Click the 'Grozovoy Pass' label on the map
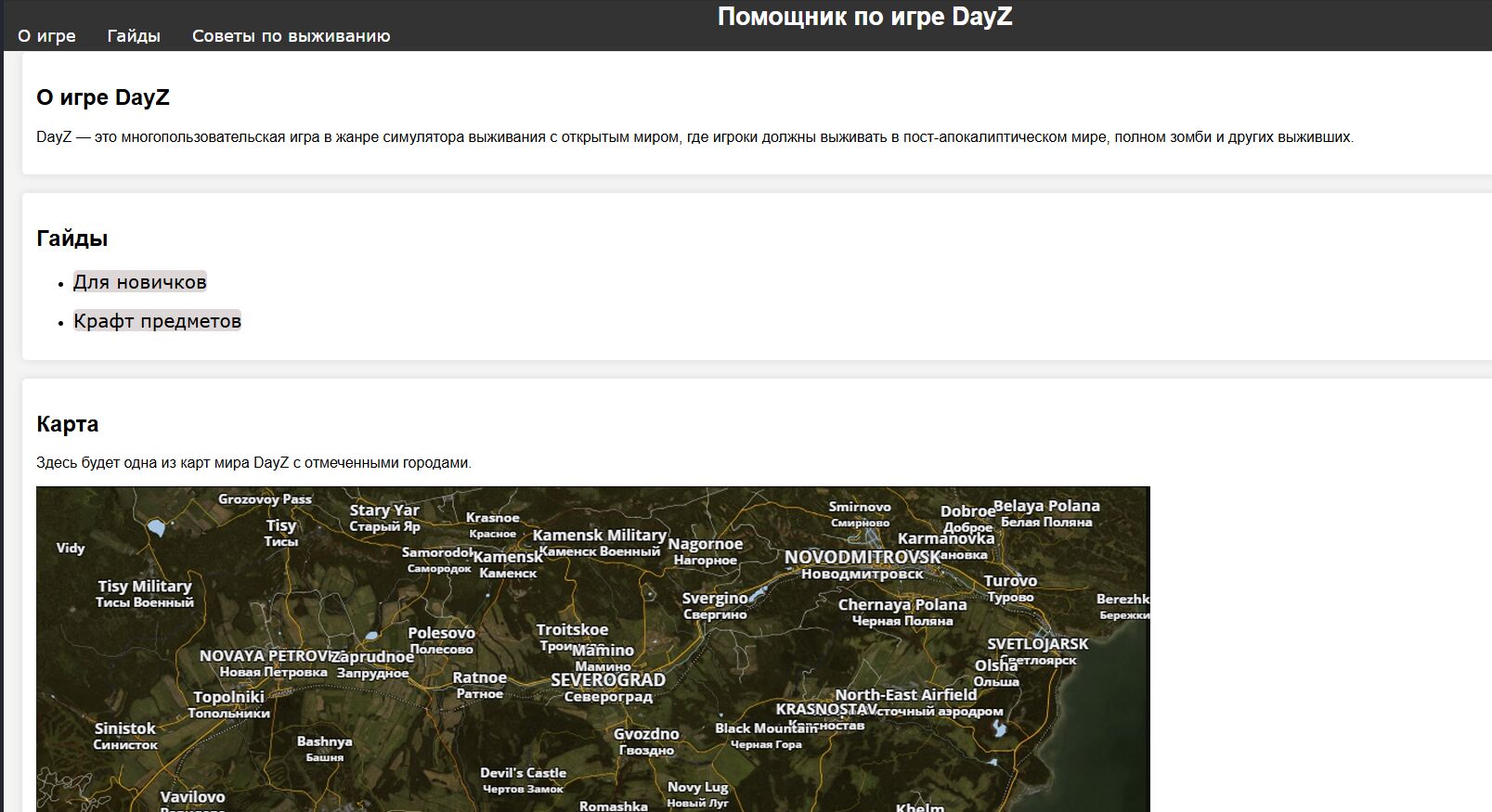Image resolution: width=1492 pixels, height=812 pixels. click(x=265, y=498)
